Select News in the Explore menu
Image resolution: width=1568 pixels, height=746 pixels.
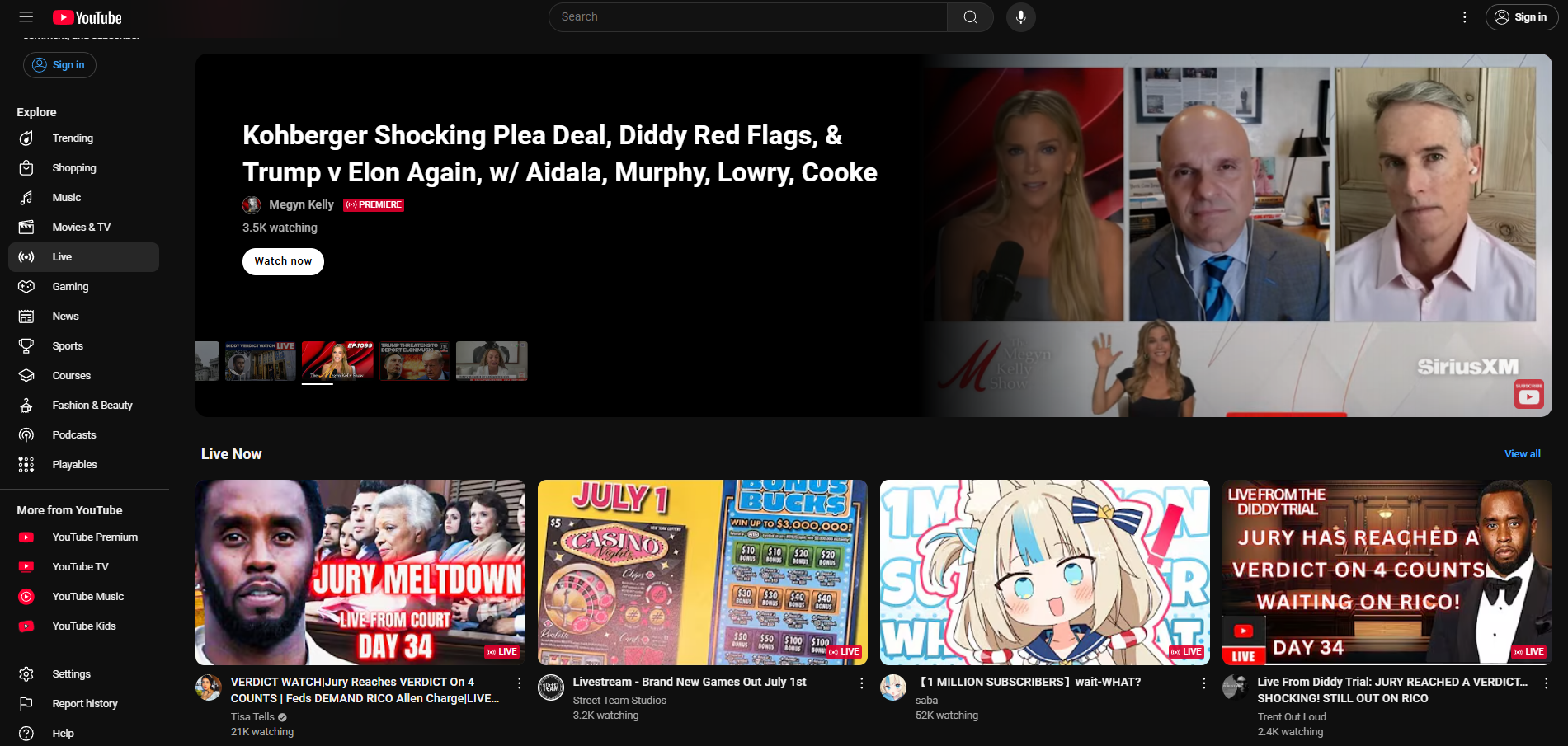(x=83, y=317)
